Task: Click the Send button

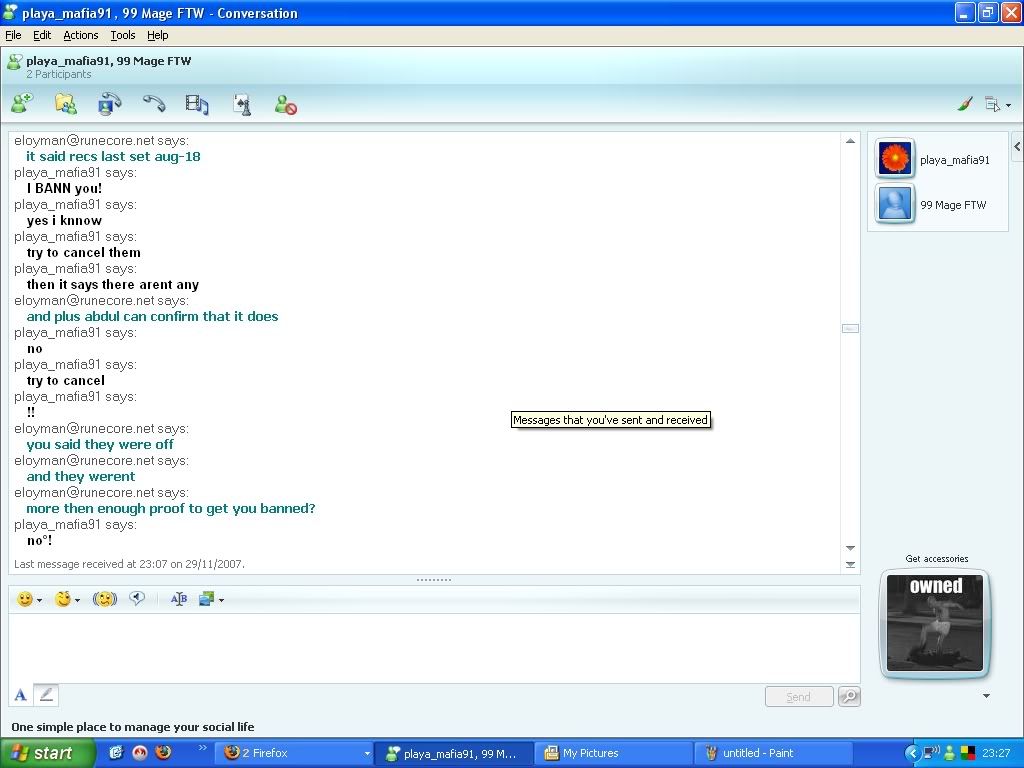Action: [x=798, y=697]
